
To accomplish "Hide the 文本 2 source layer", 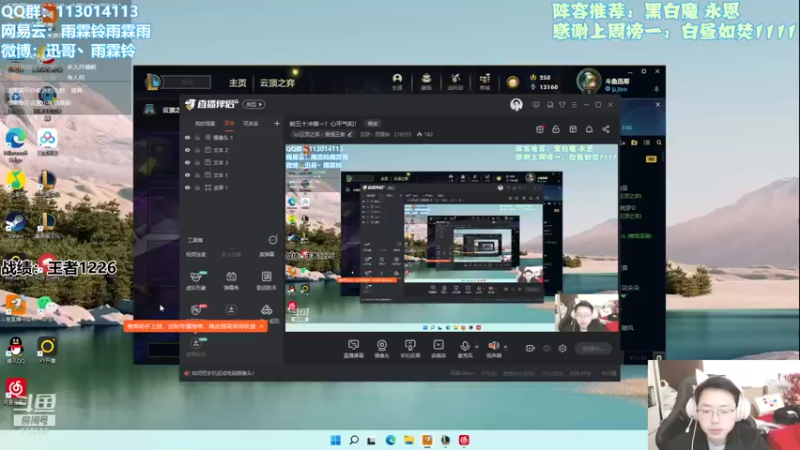I will [188, 150].
